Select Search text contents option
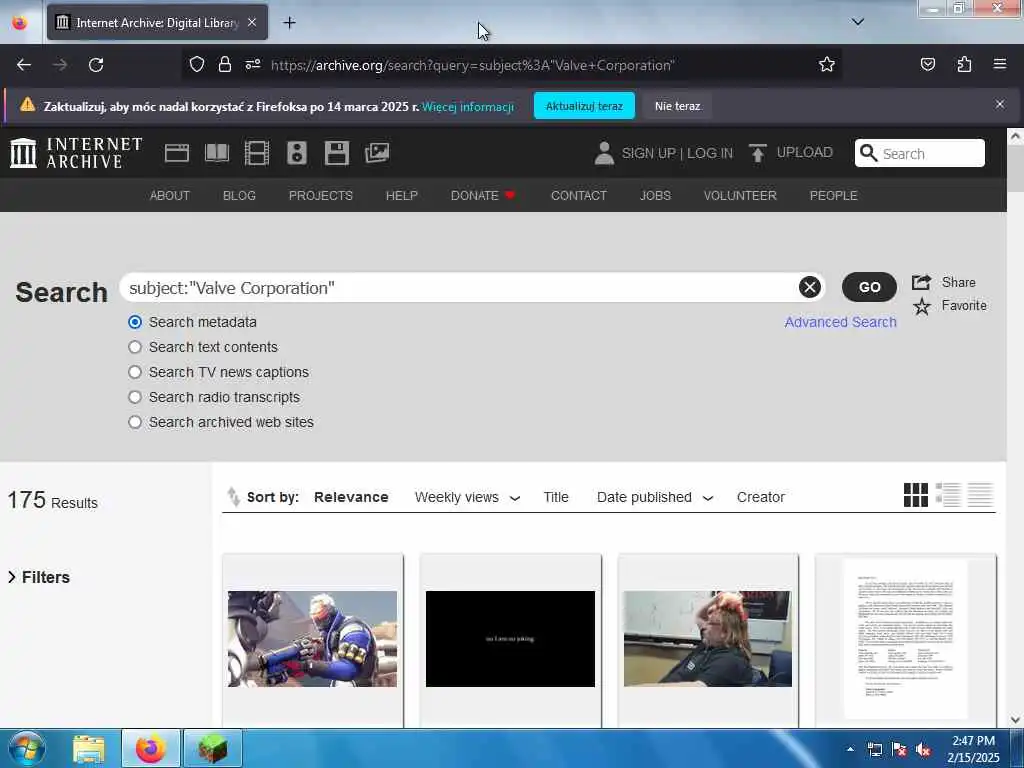 135,347
